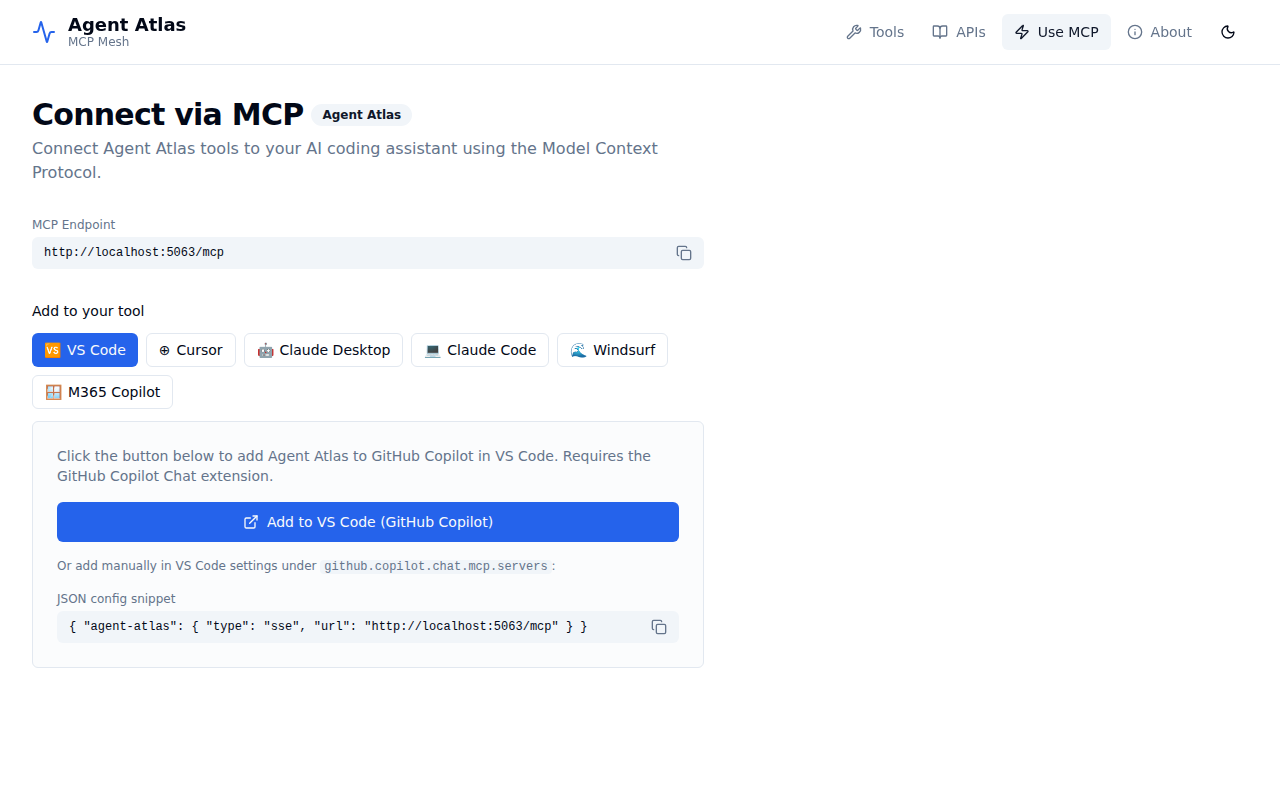The width and height of the screenshot is (1280, 800).
Task: Click the Cursor target icon
Action: coord(164,350)
